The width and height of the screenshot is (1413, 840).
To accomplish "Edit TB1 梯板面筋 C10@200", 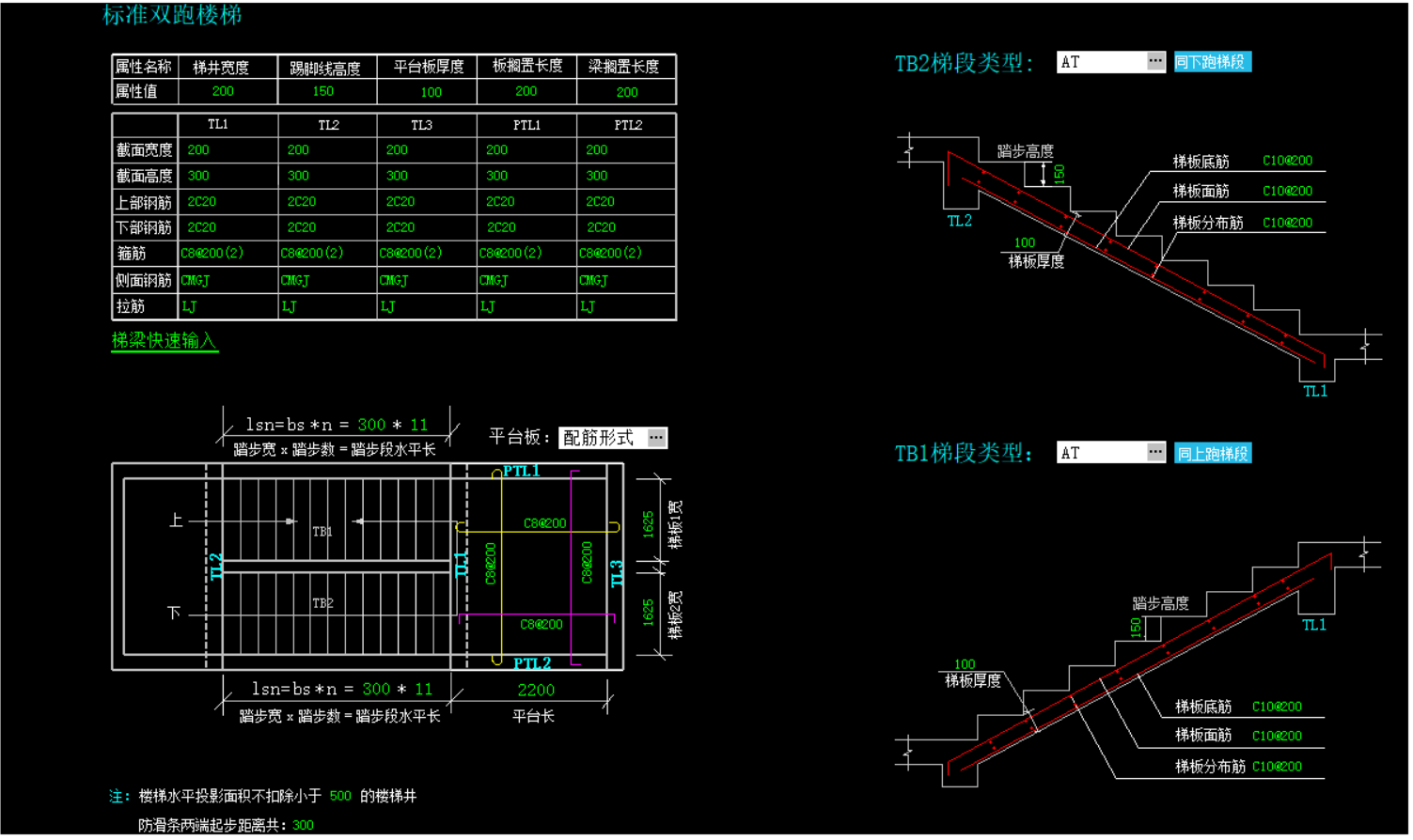I will click(x=1277, y=736).
